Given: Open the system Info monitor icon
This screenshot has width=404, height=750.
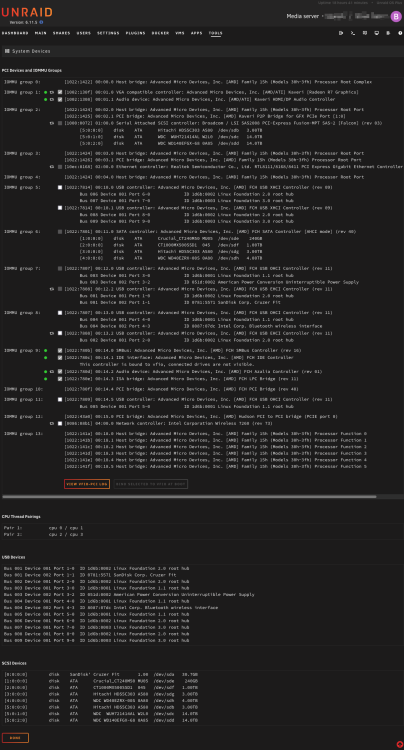Looking at the screenshot, I should (377, 33).
